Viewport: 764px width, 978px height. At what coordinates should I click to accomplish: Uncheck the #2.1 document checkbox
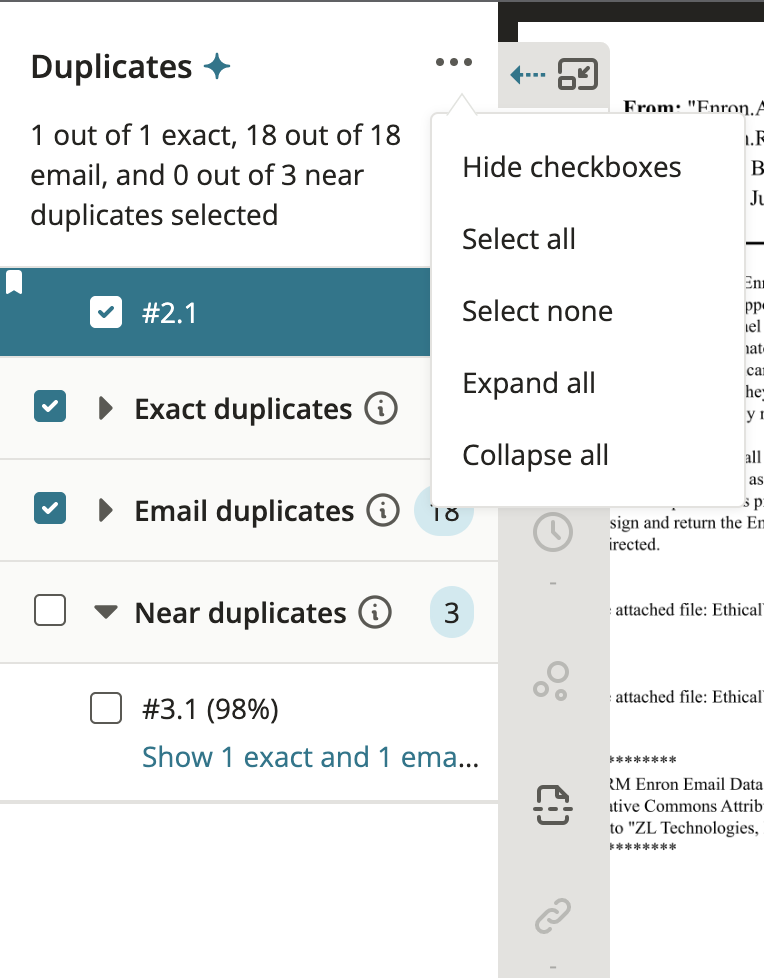106,311
